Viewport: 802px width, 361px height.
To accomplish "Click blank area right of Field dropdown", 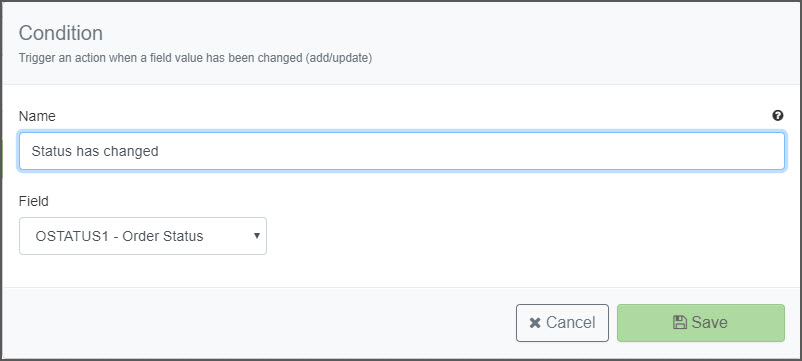I will [x=511, y=236].
